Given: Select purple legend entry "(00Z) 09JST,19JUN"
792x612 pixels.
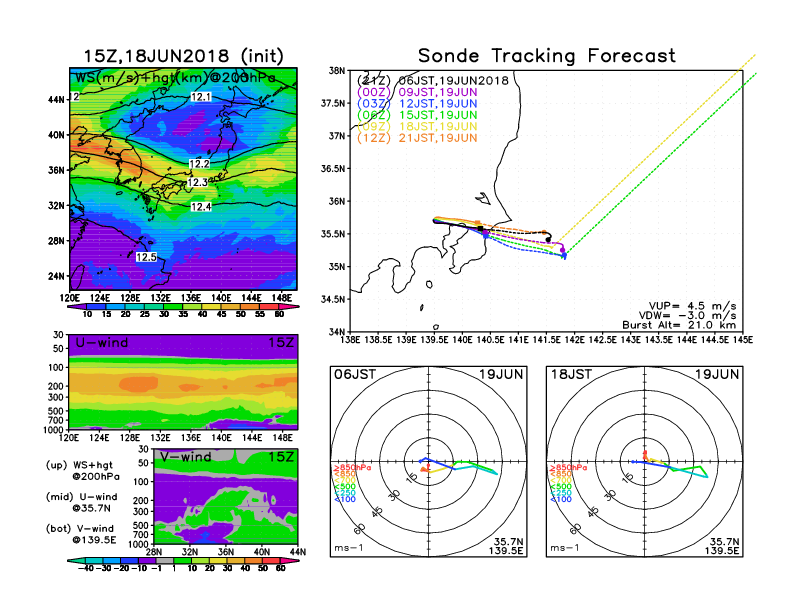Looking at the screenshot, I should click(x=417, y=92).
